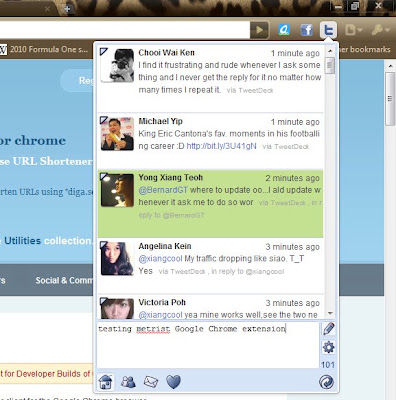The height and width of the screenshot is (400, 396).
Task: Open @xiangcool mention in Angelina Kein's tweet
Action: click(160, 259)
